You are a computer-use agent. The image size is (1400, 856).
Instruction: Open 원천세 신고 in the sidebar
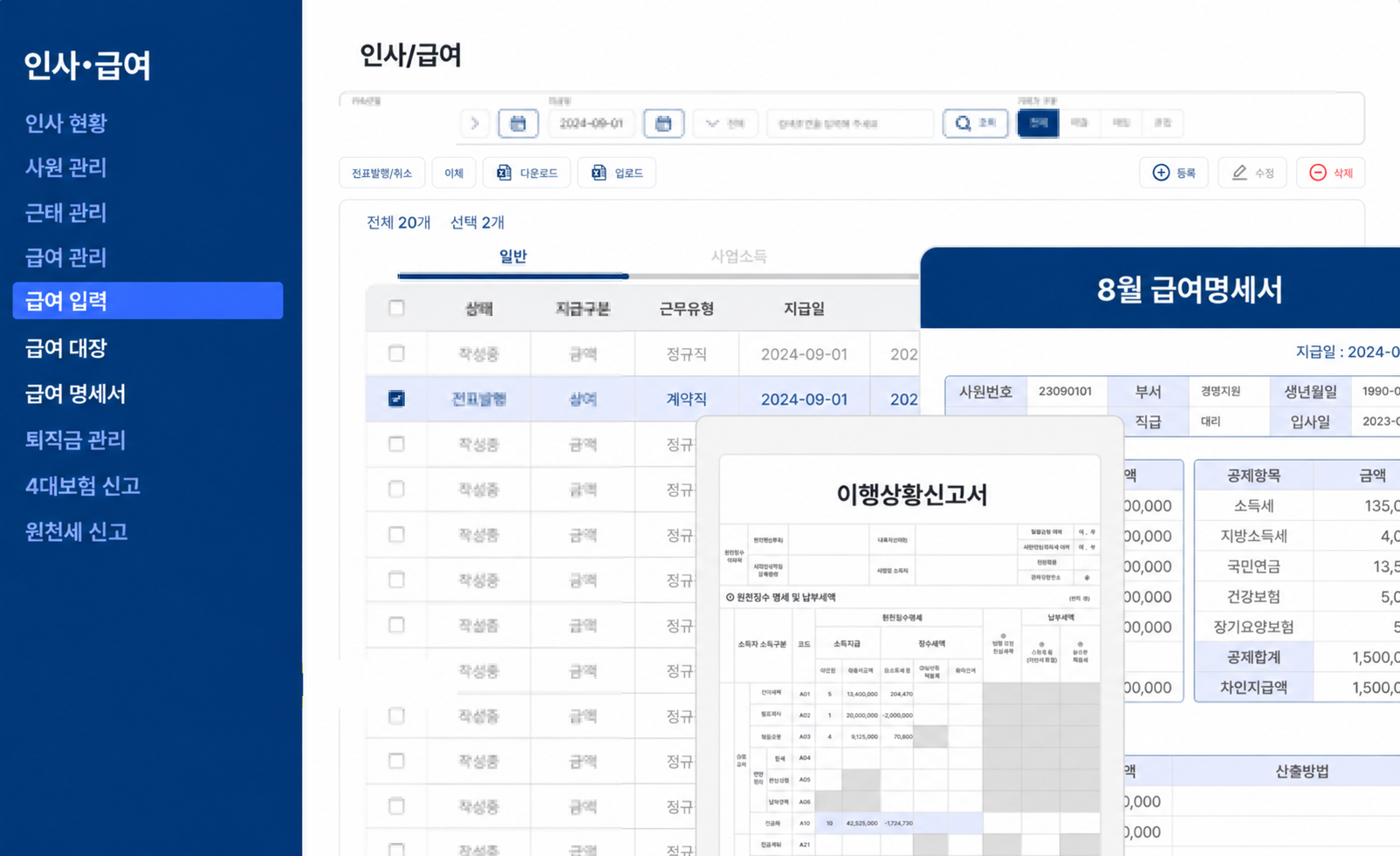tap(77, 531)
